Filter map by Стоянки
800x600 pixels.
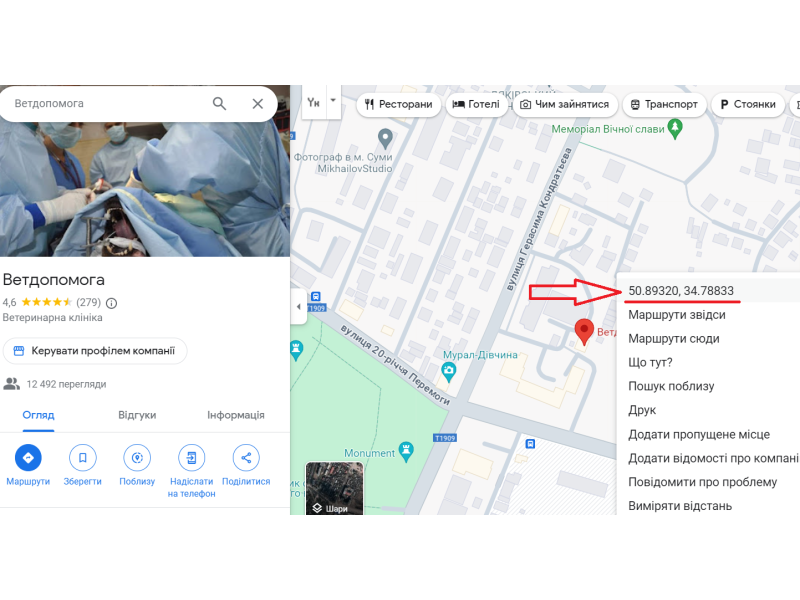(747, 105)
